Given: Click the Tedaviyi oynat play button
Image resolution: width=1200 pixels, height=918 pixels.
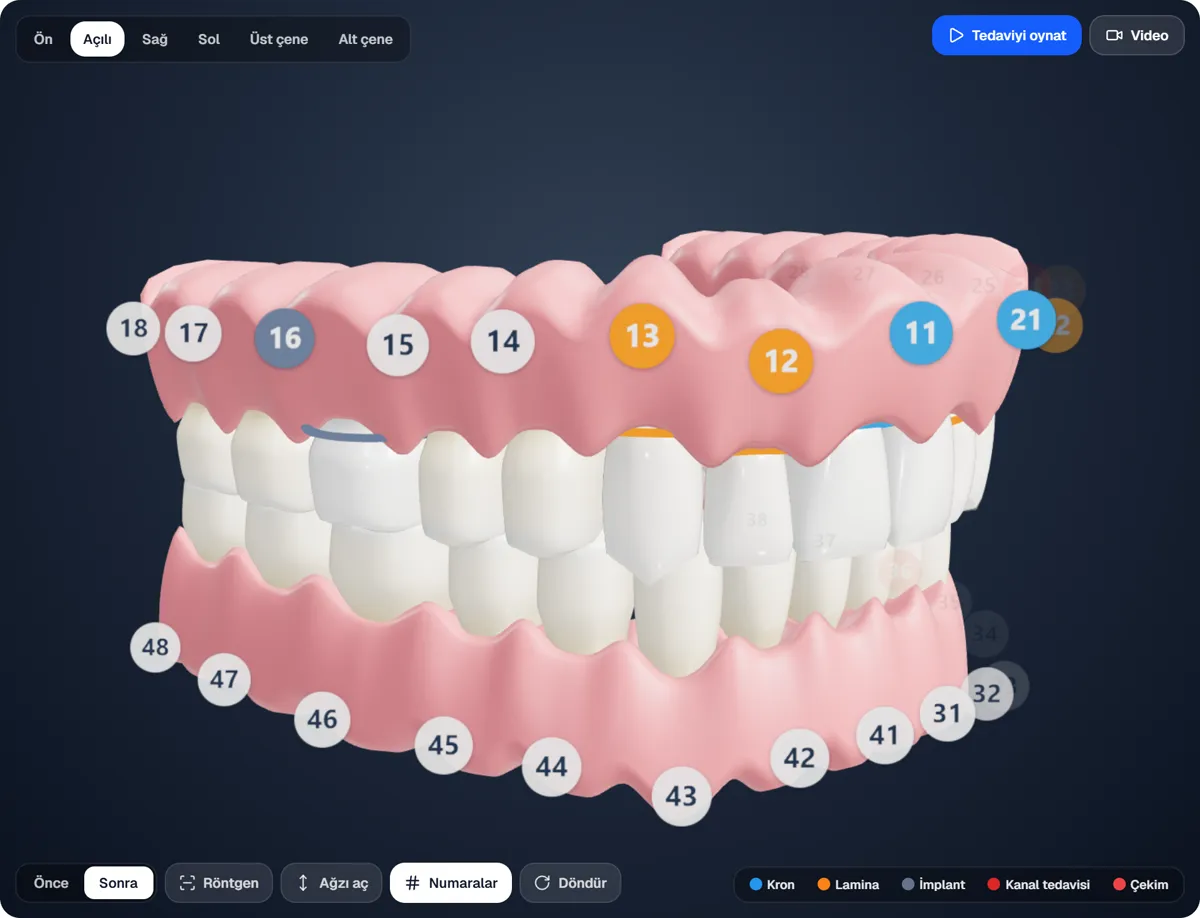Looking at the screenshot, I should click(1007, 35).
